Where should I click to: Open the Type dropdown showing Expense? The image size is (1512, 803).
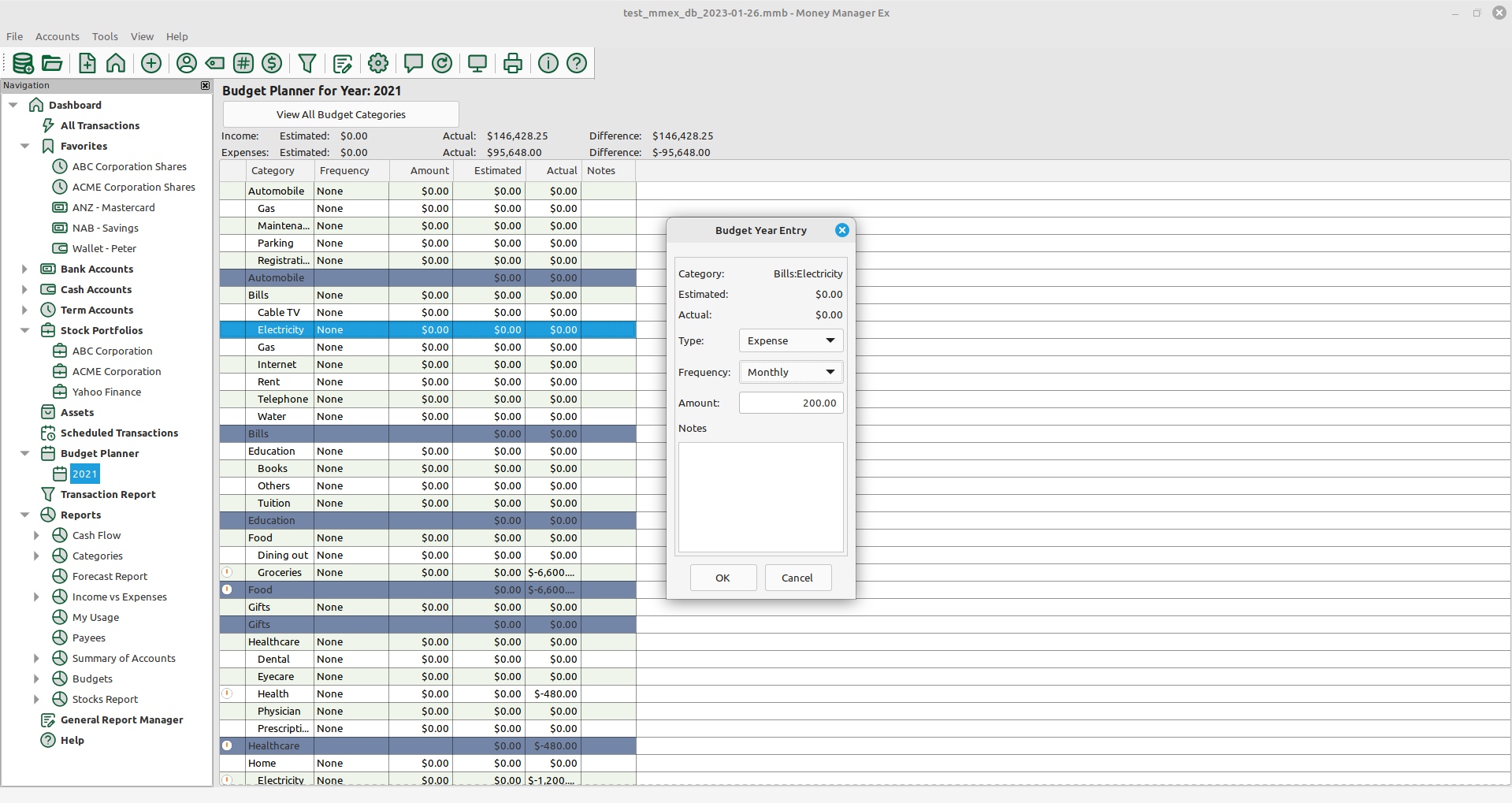(791, 340)
